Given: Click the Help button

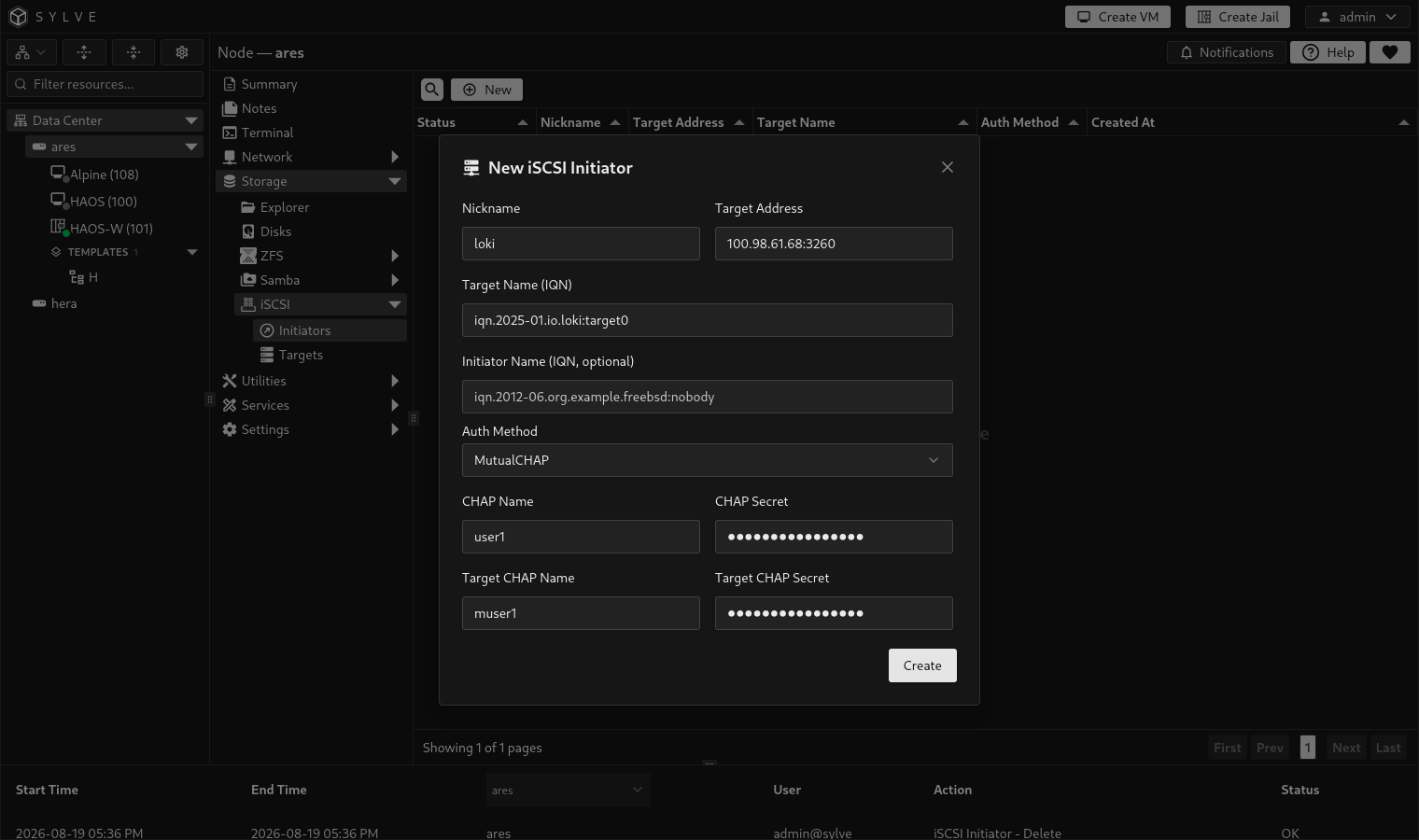Looking at the screenshot, I should point(1328,52).
